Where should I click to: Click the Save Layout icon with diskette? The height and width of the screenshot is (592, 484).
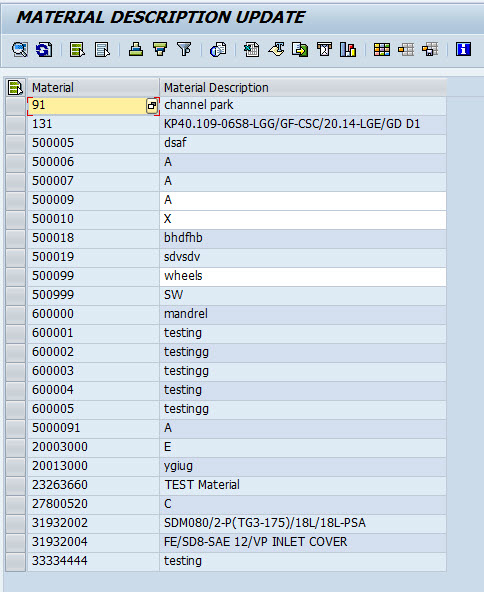430,49
